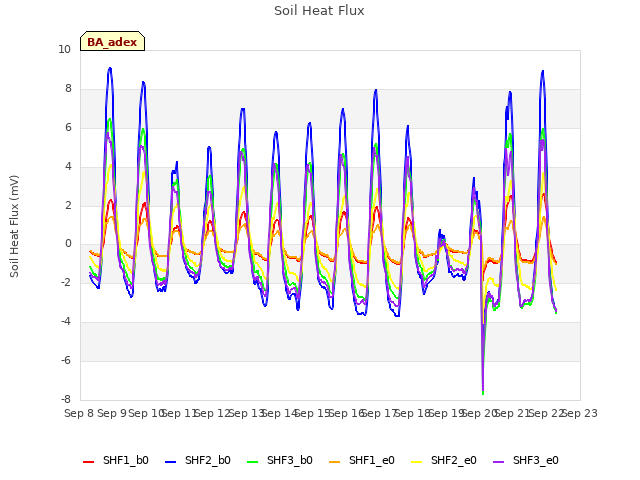Toggle the SHF3_b0 series in legend
640x480 pixels.
pyautogui.click(x=280, y=460)
